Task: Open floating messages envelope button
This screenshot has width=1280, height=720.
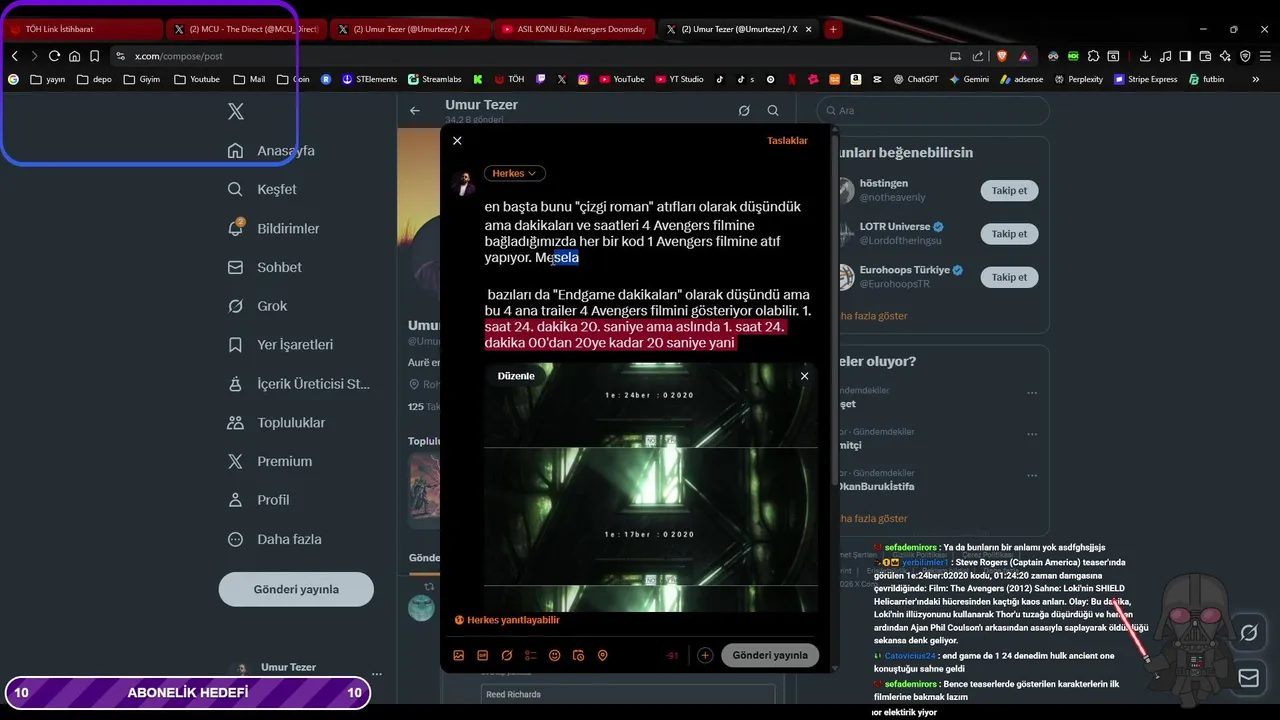Action: 1249,677
